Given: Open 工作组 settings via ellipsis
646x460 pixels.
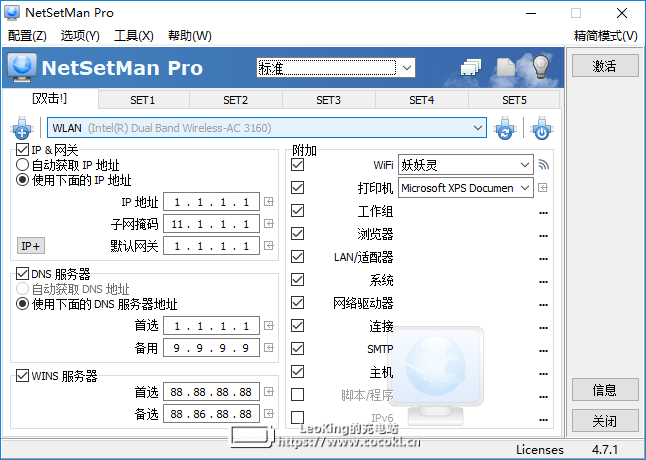Looking at the screenshot, I should (543, 213).
